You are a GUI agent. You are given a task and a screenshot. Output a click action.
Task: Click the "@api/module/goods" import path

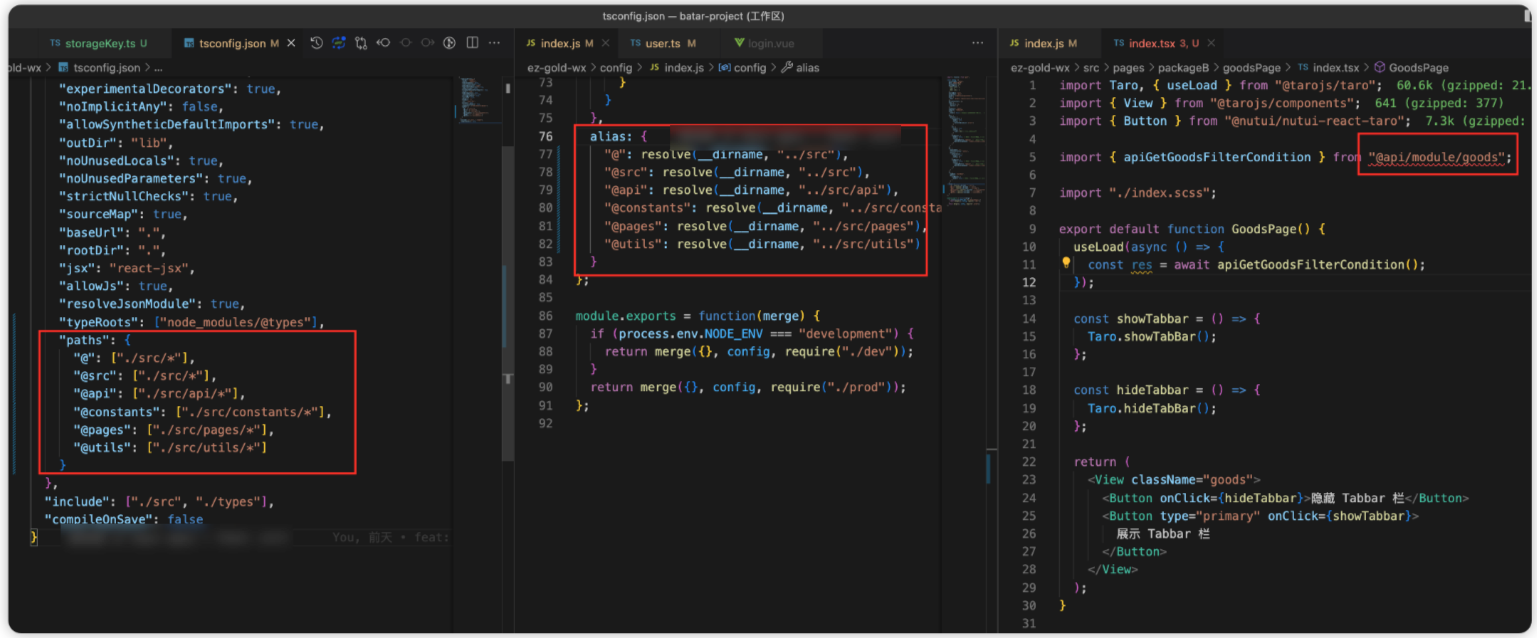pos(1436,157)
